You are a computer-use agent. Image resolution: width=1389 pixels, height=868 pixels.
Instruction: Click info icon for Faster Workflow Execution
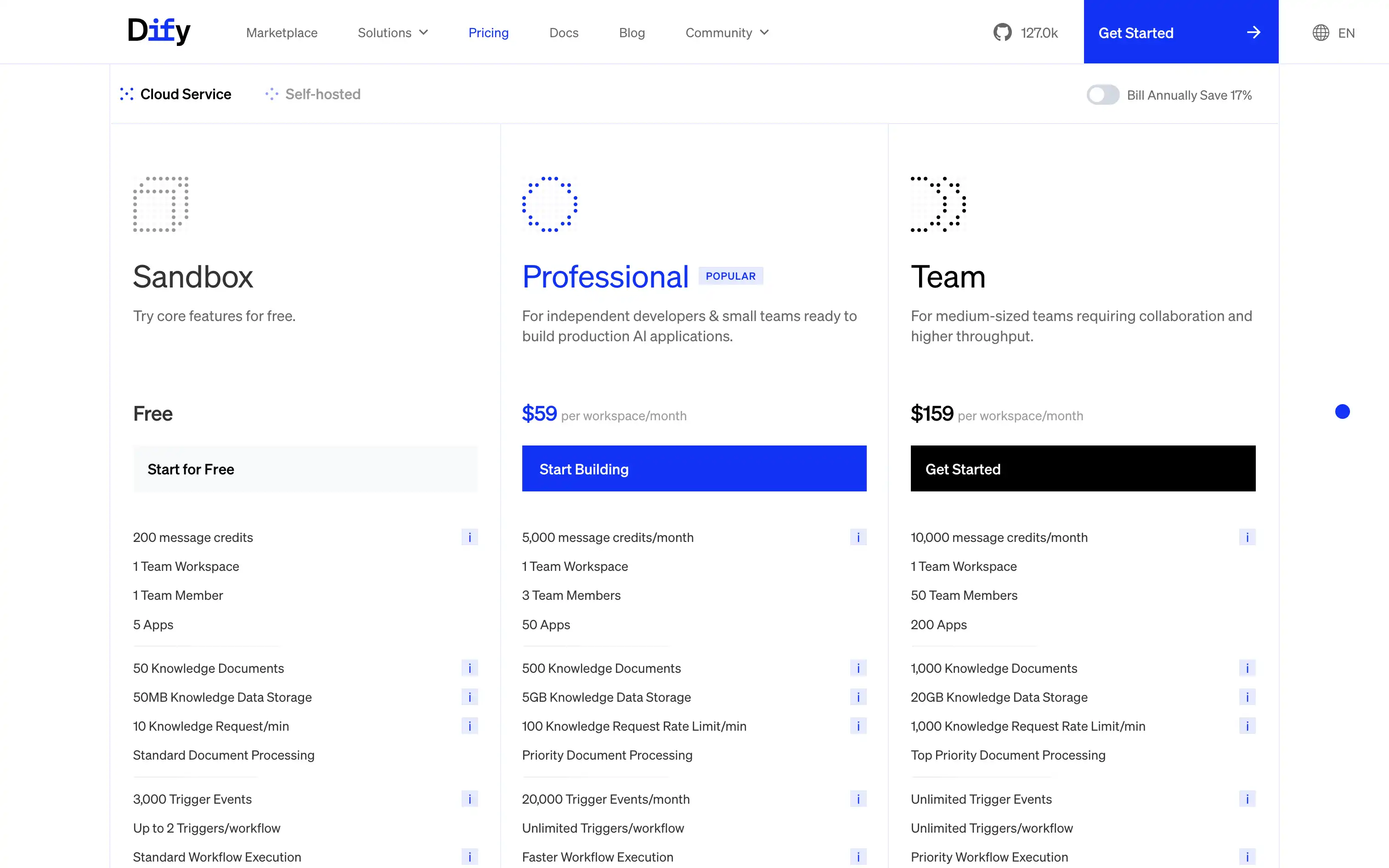pos(858,857)
